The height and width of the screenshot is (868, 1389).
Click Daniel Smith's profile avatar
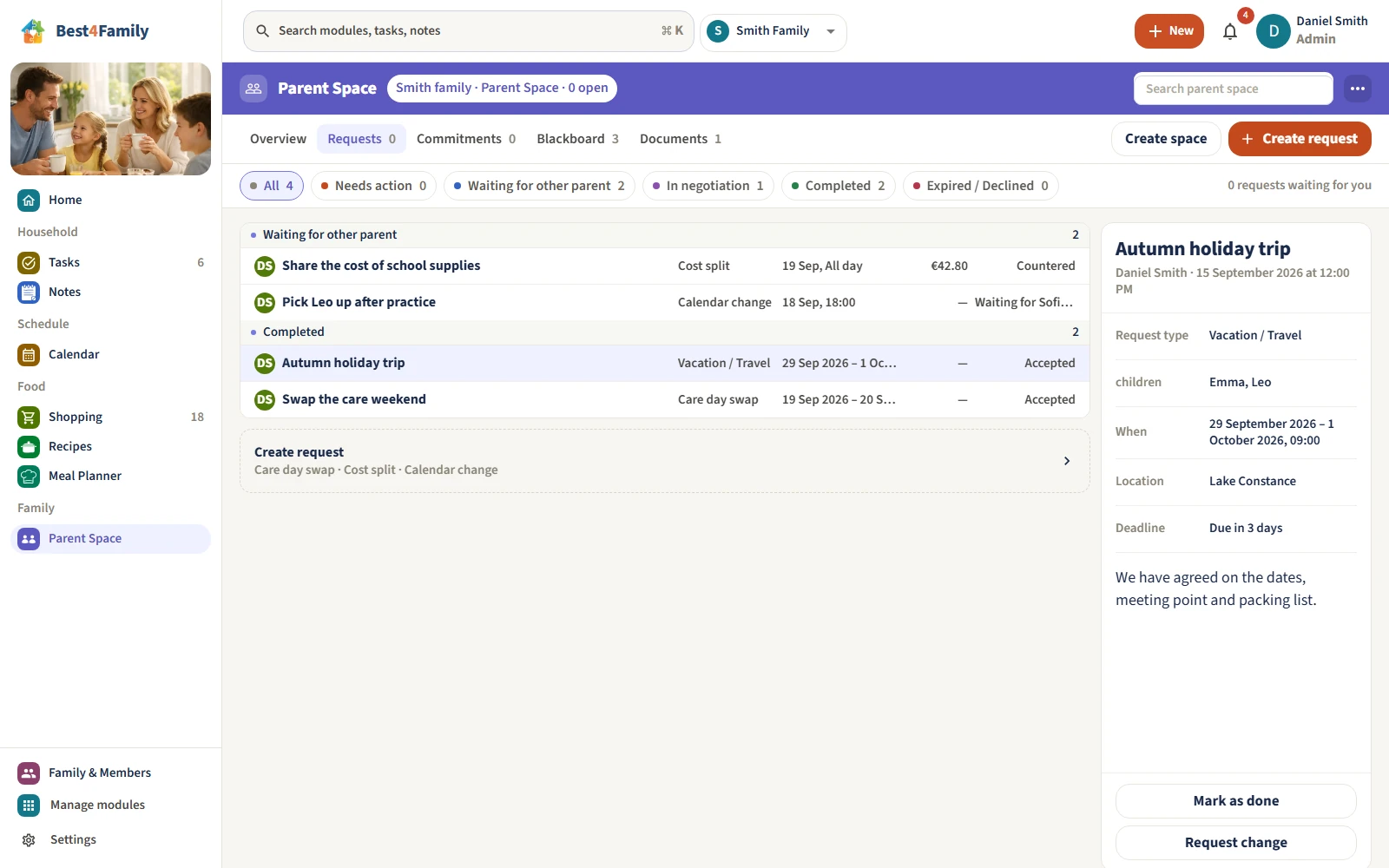point(1274,31)
